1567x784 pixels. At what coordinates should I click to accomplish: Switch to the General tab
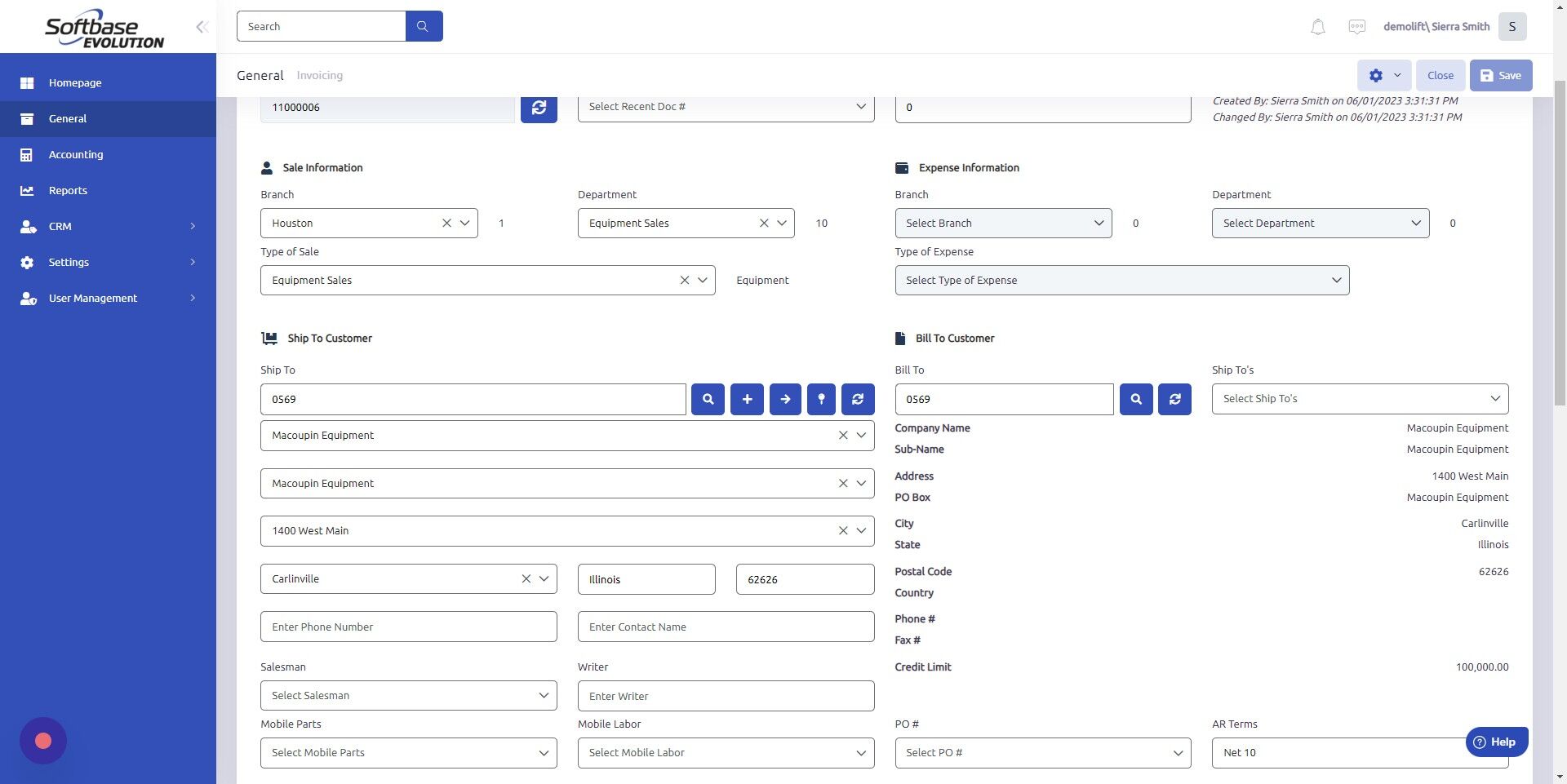point(260,75)
